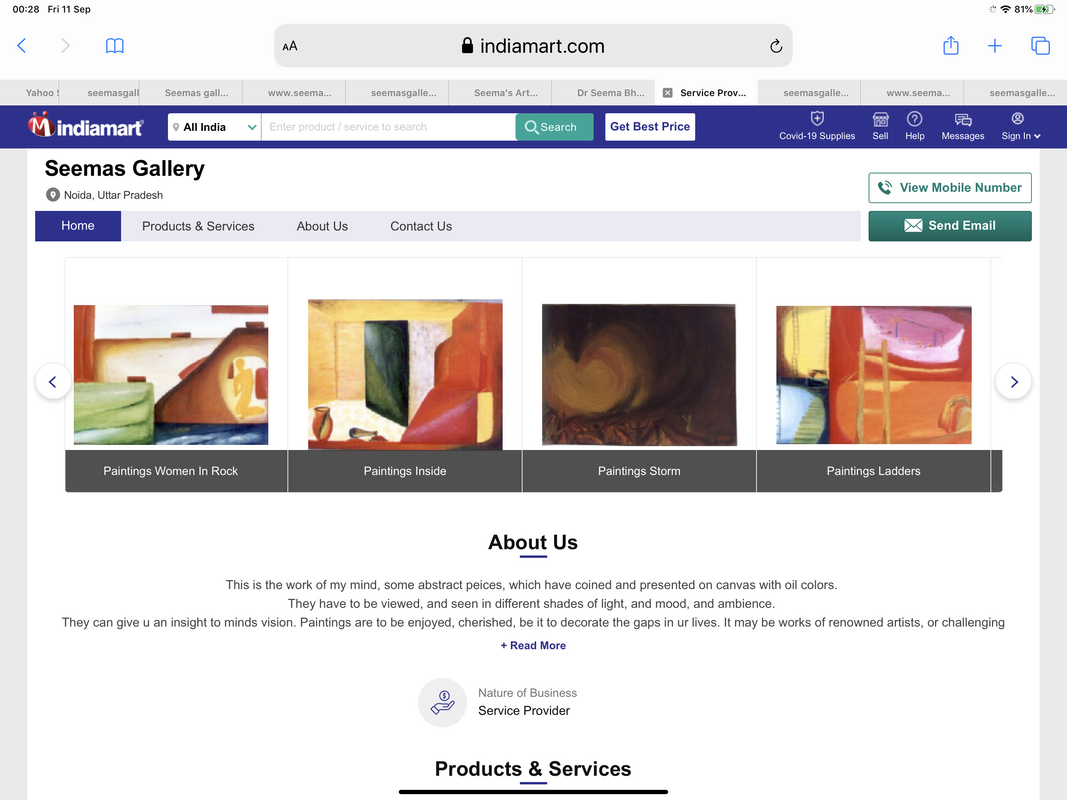Open Covid-19 Supplies shield icon

(x=817, y=119)
